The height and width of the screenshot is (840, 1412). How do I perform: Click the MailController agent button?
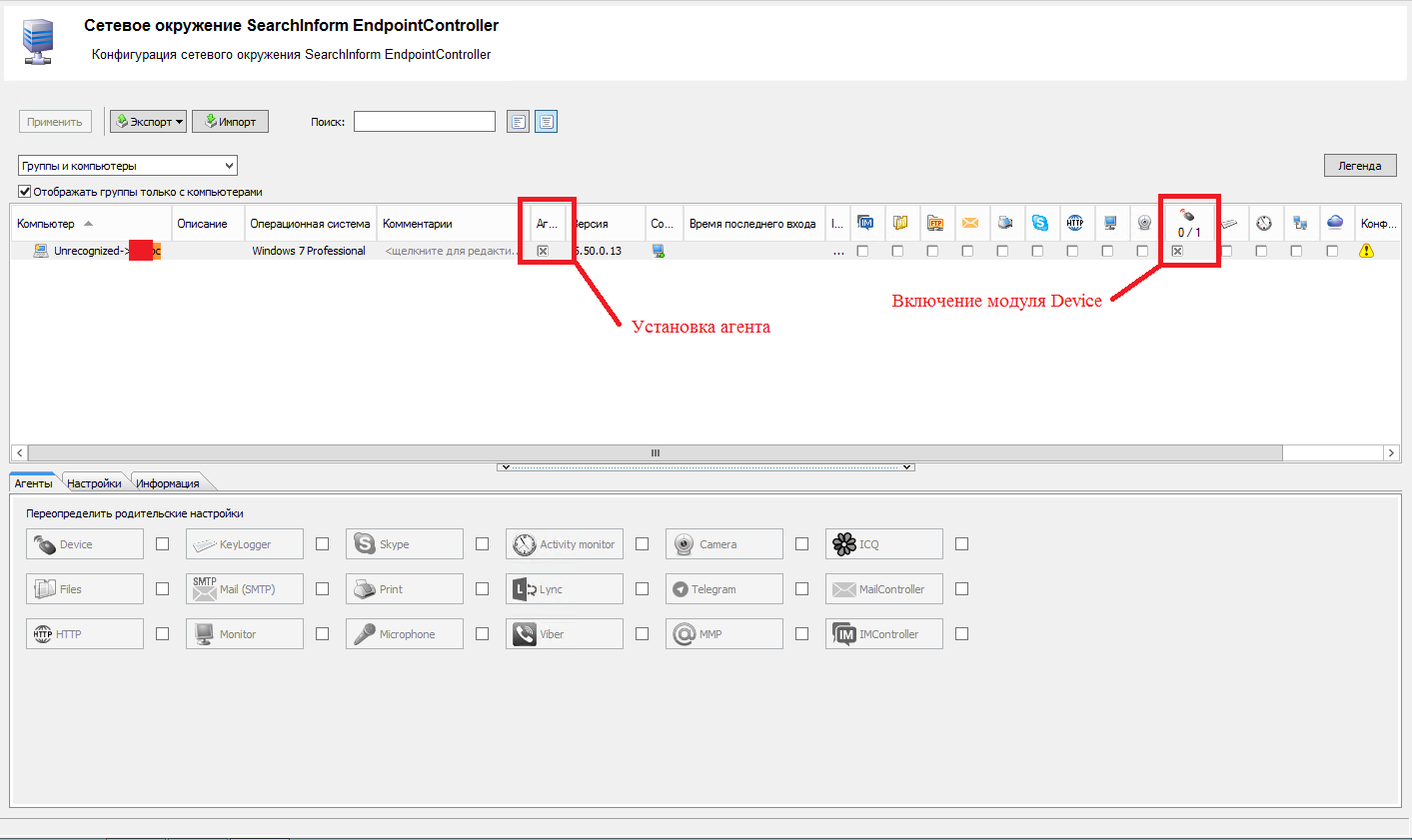884,589
